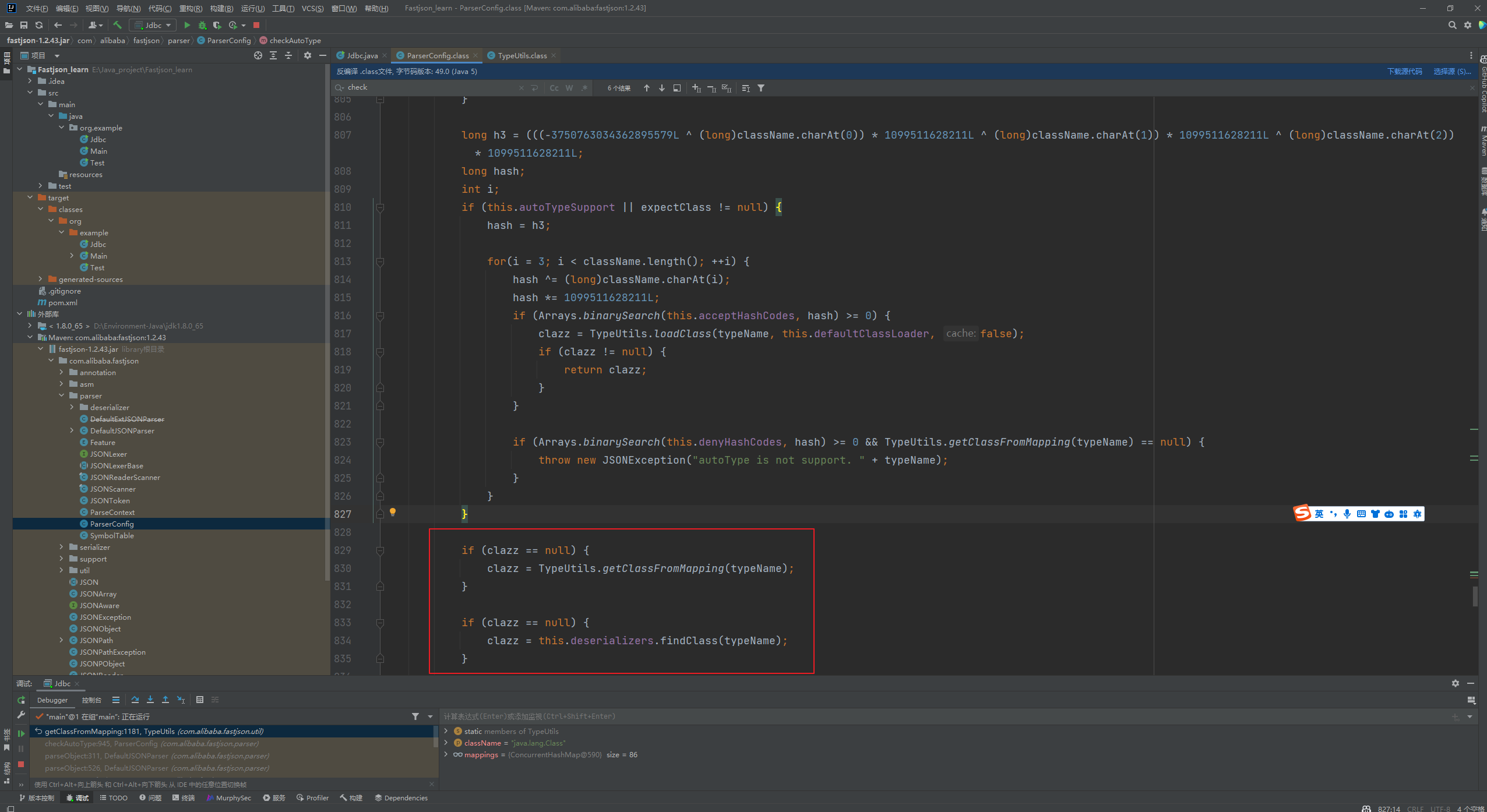The height and width of the screenshot is (812, 1487).
Task: Resume program with green play-pause icon
Action: [21, 733]
